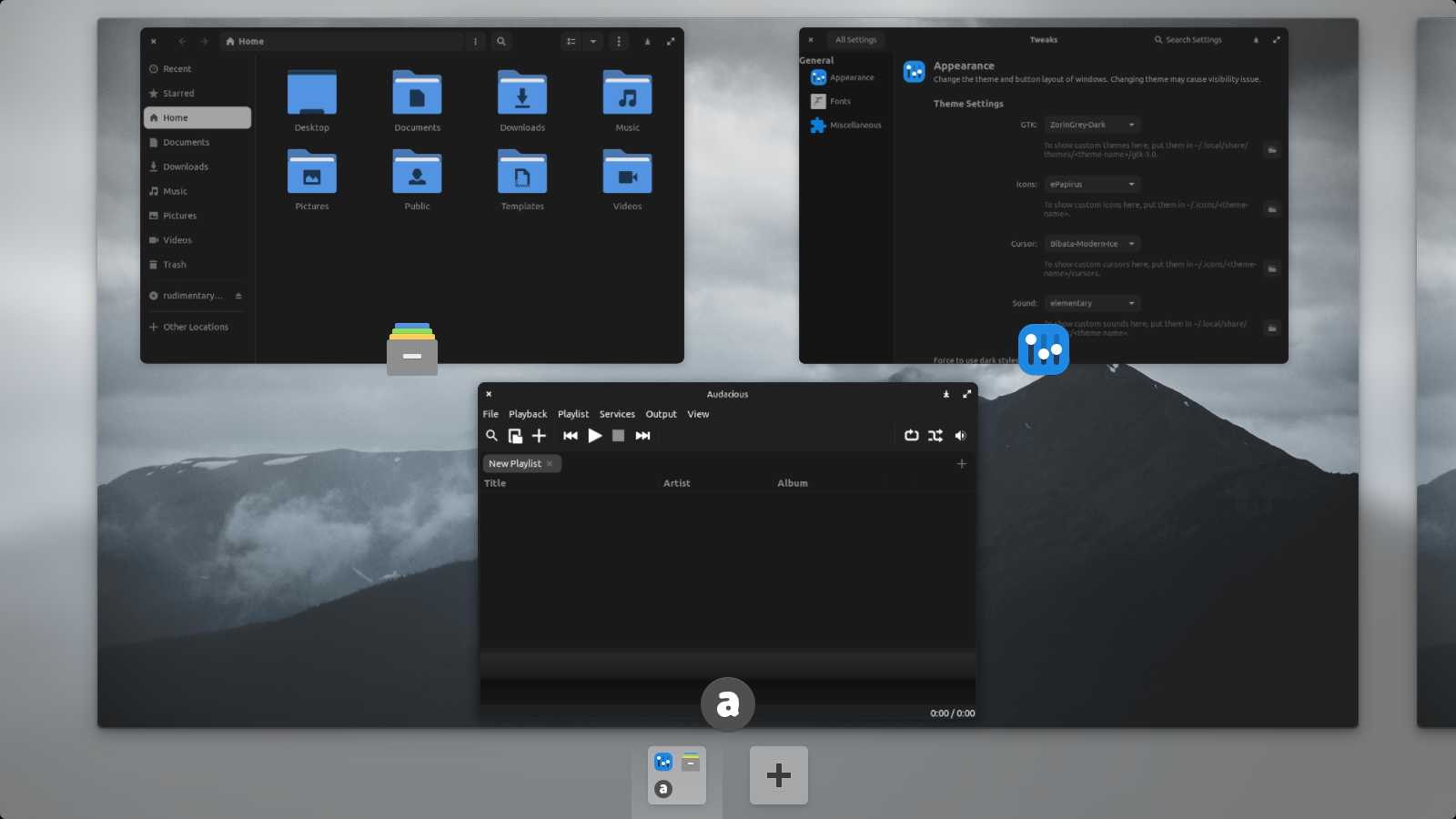The width and height of the screenshot is (1456, 819).
Task: Click the Files app icon on window overview
Action: [412, 349]
